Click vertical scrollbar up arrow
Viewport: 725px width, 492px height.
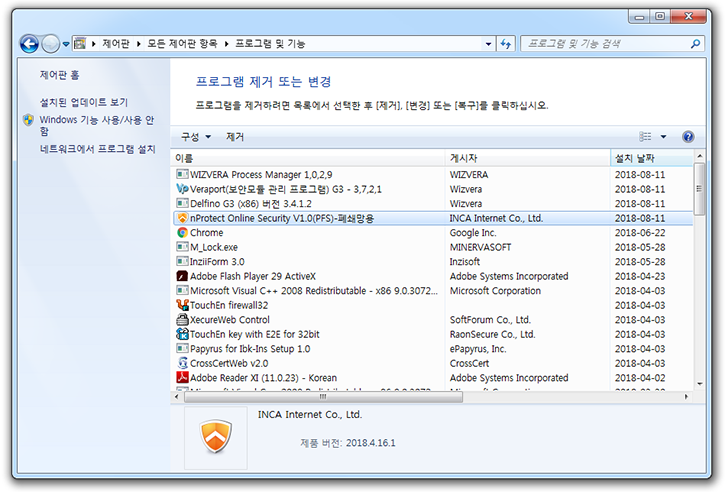(x=700, y=156)
